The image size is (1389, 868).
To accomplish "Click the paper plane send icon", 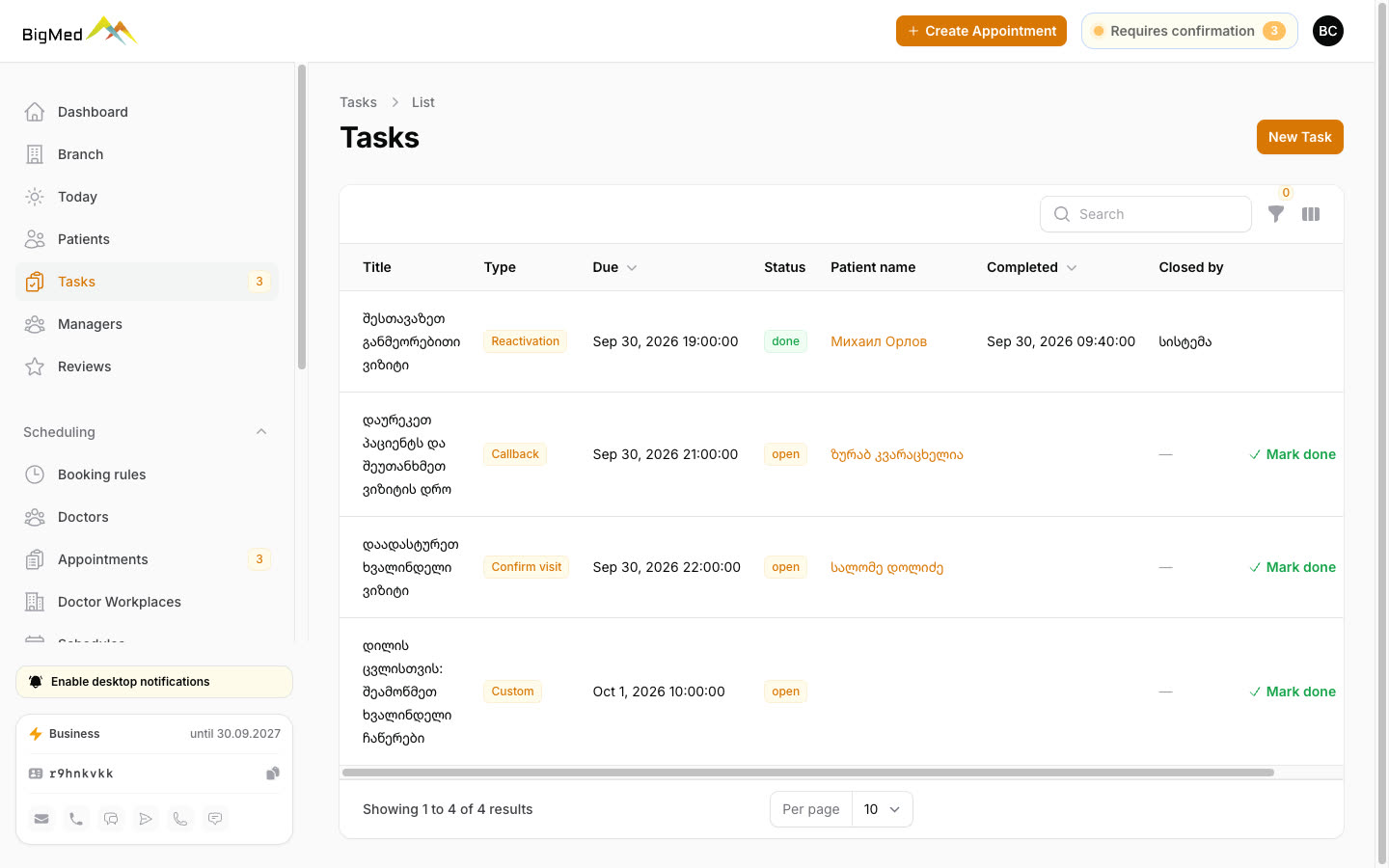I will pyautogui.click(x=146, y=819).
